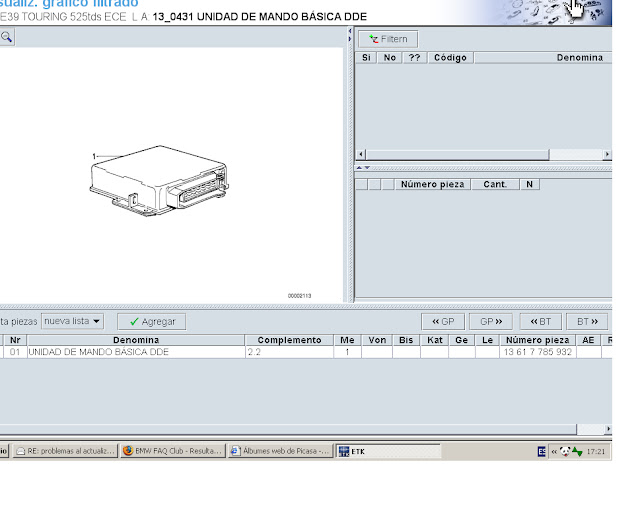Click the Código column header
Image resolution: width=640 pixels, height=507 pixels.
[451, 58]
